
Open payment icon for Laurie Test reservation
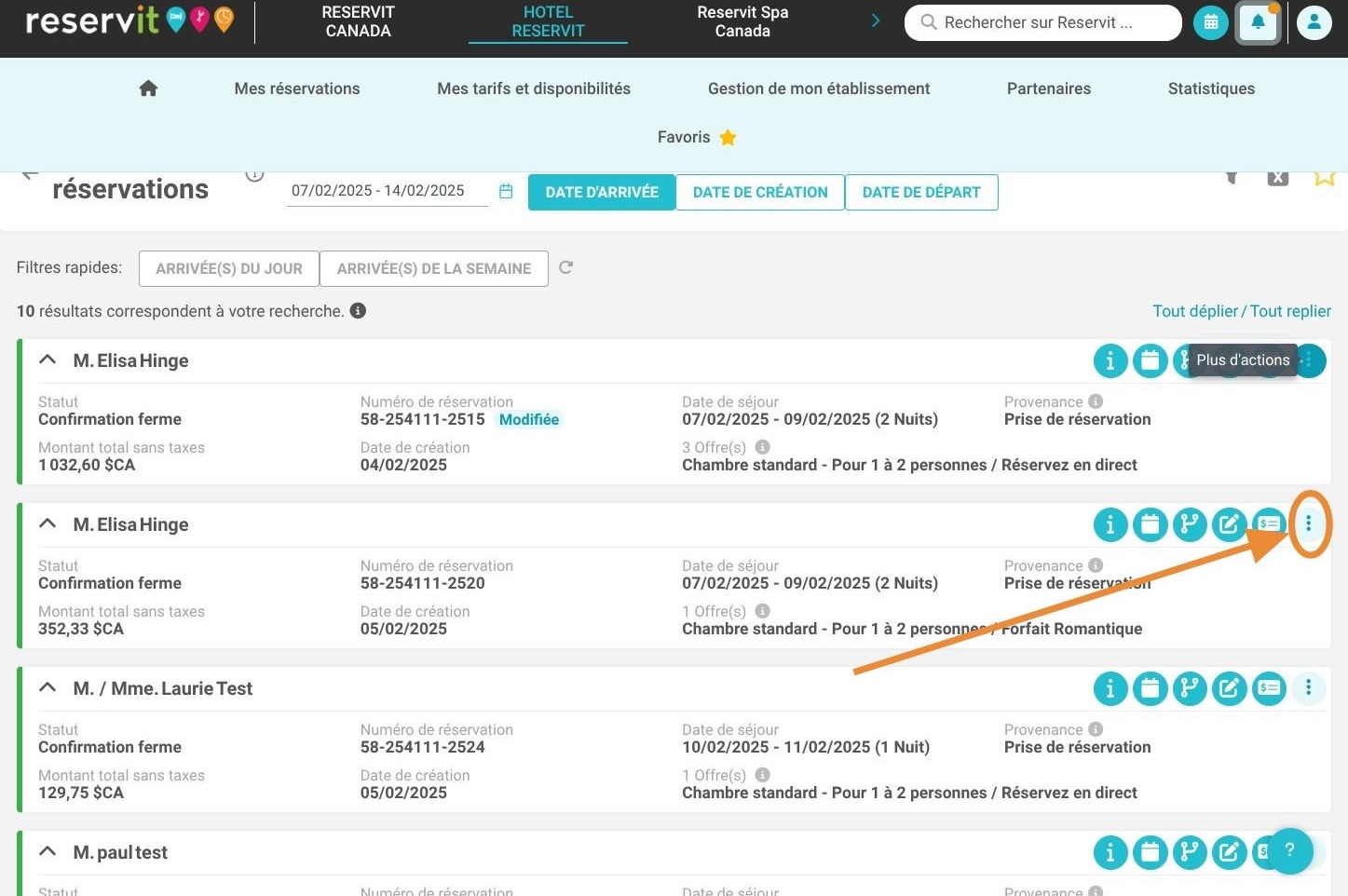click(x=1269, y=688)
